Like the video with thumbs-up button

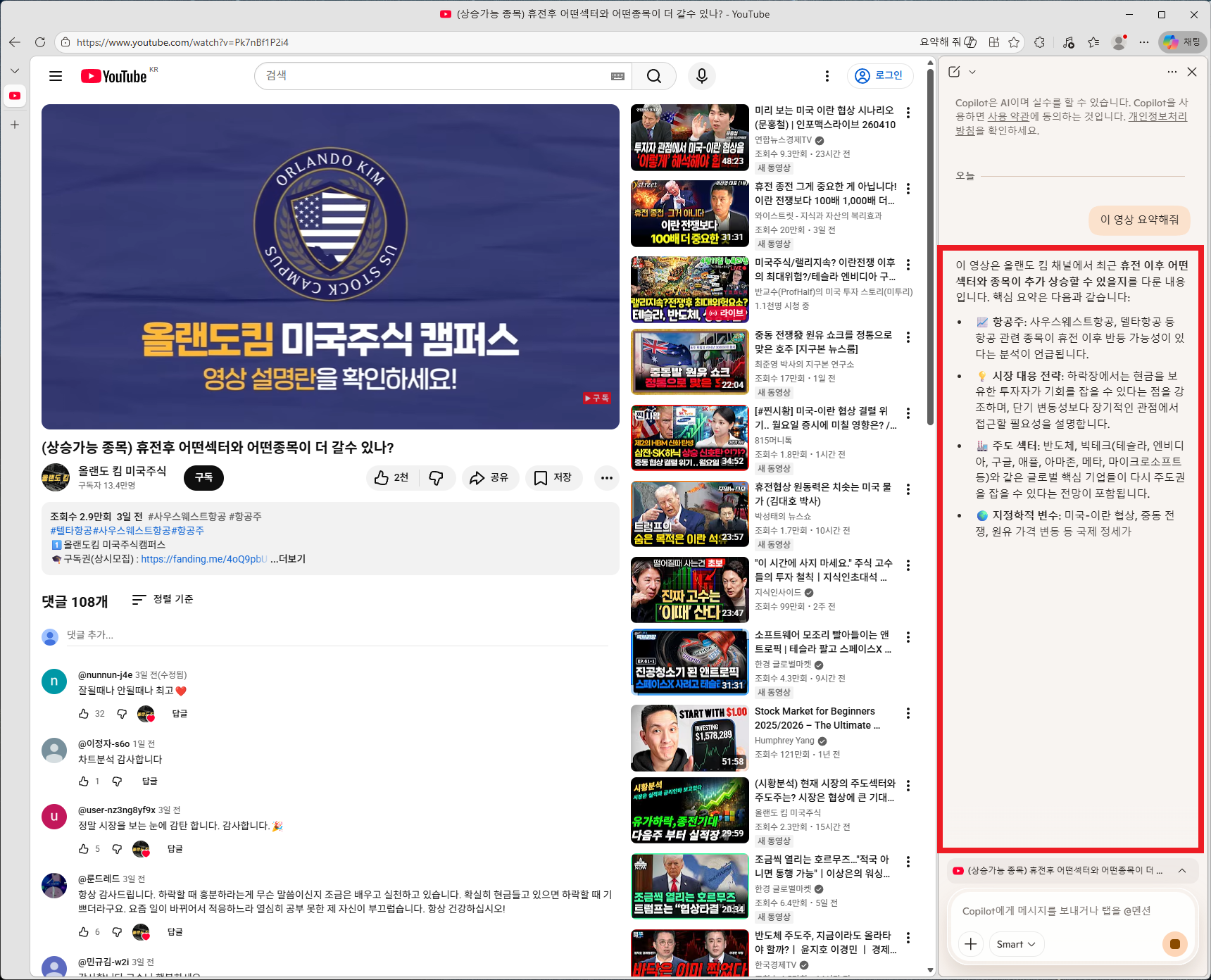(392, 478)
